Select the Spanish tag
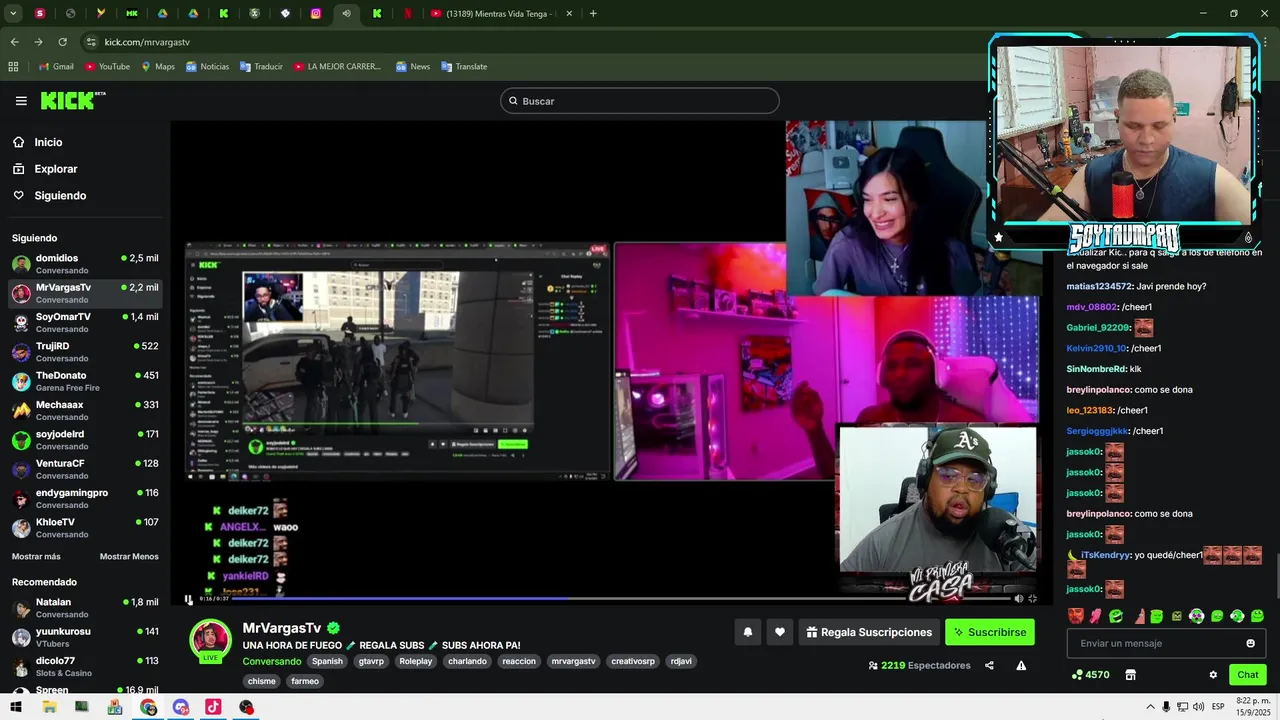This screenshot has height=720, width=1280. [x=327, y=661]
